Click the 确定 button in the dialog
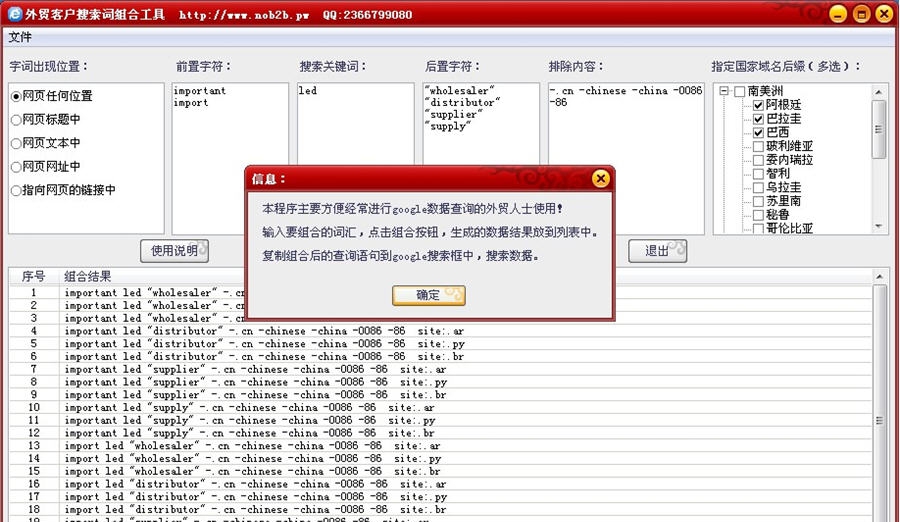The width and height of the screenshot is (900, 522). tap(429, 295)
